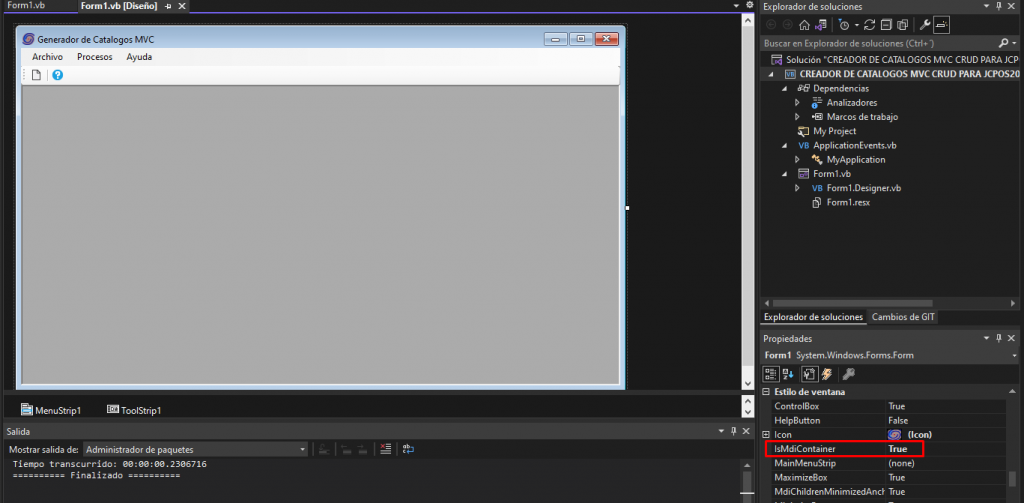Switch to the 'Cambios de GIT' tab
The width and height of the screenshot is (1024, 503).
(904, 317)
